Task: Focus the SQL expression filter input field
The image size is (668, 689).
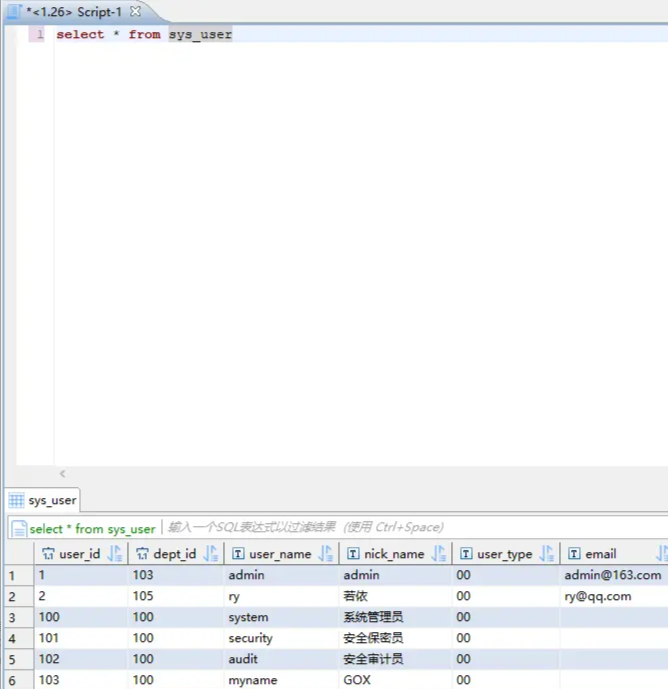Action: 400,527
